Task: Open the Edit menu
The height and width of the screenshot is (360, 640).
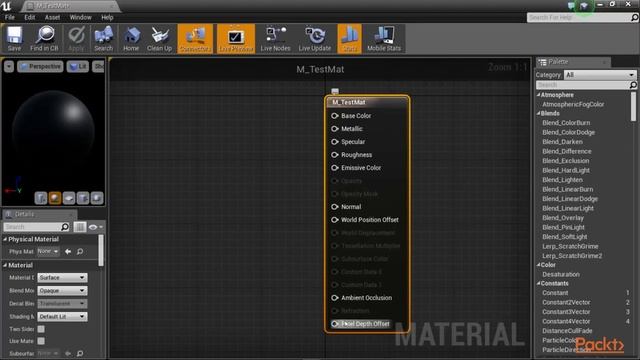Action: pos(29,18)
